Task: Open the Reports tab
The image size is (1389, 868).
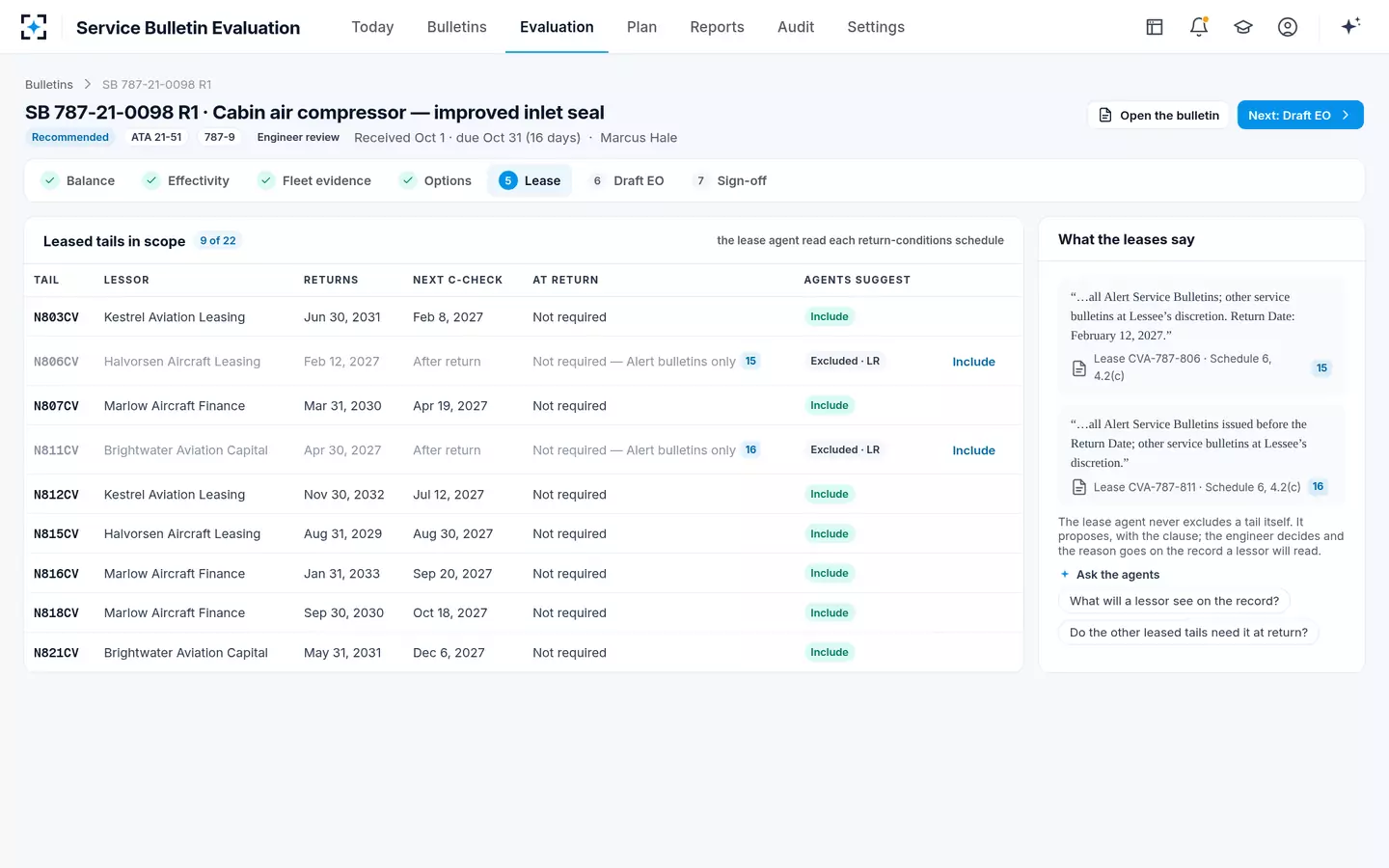Action: 717,27
